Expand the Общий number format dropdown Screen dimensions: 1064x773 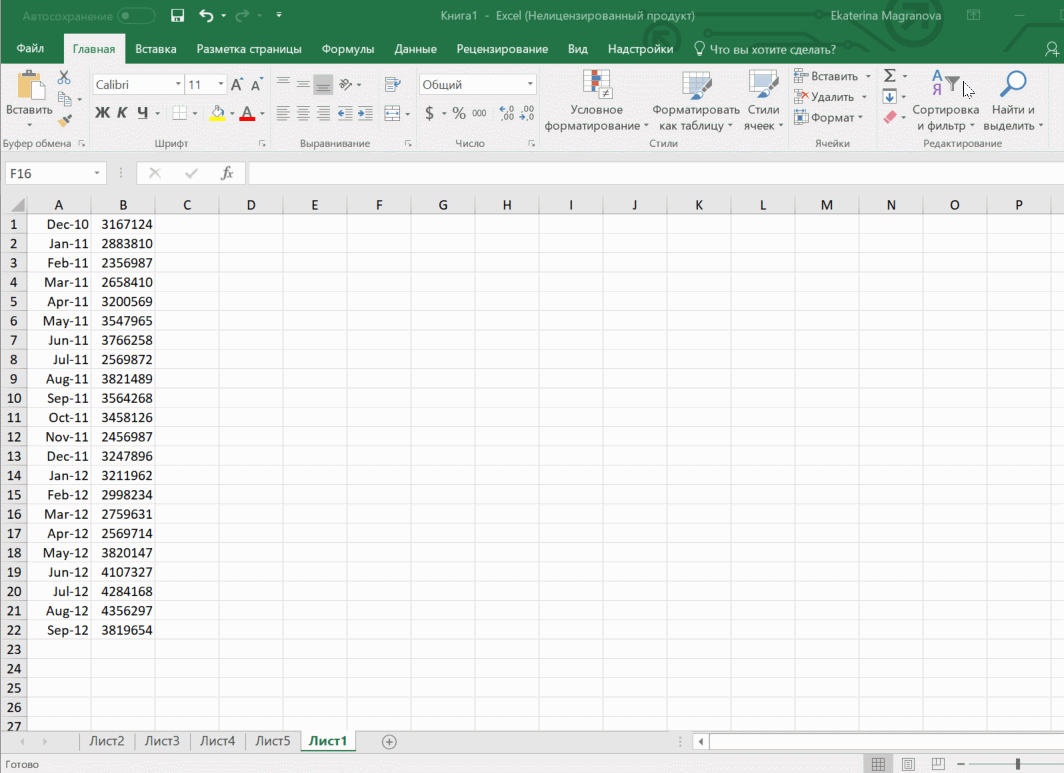coord(530,85)
